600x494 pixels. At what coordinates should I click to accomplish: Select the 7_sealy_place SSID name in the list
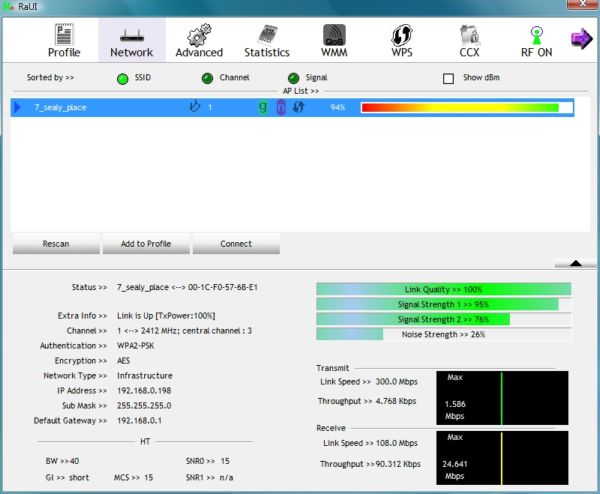60,108
